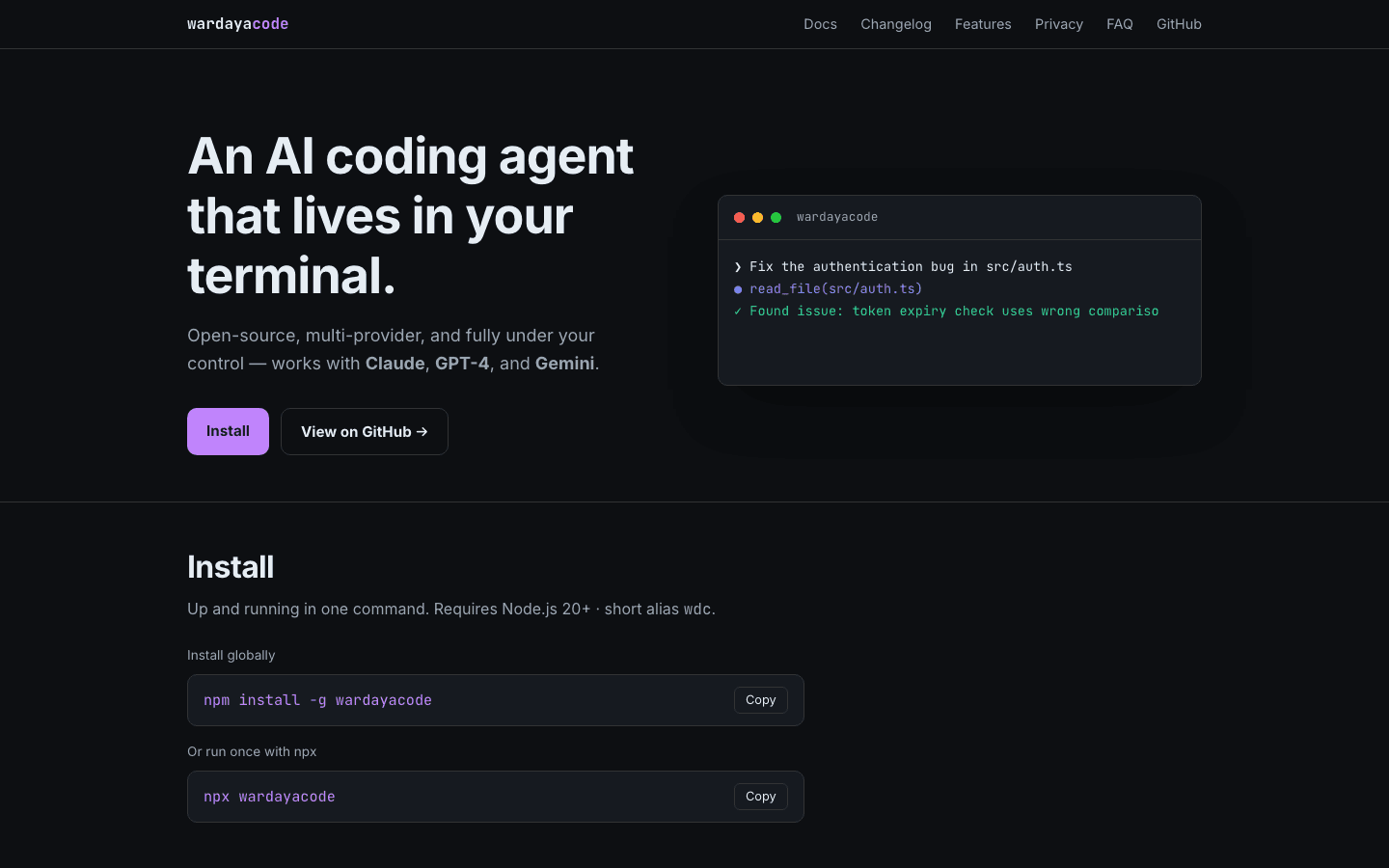The image size is (1389, 868).
Task: Click the wardayacode logo in header
Action: [x=237, y=24]
